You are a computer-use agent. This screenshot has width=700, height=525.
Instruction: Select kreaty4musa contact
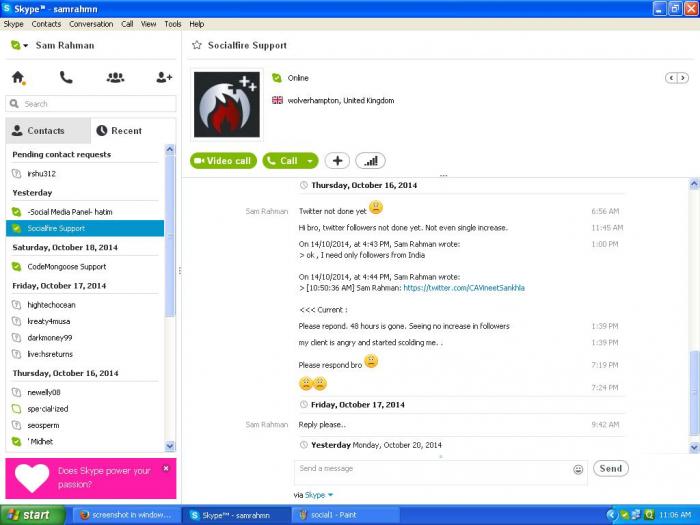[85, 321]
